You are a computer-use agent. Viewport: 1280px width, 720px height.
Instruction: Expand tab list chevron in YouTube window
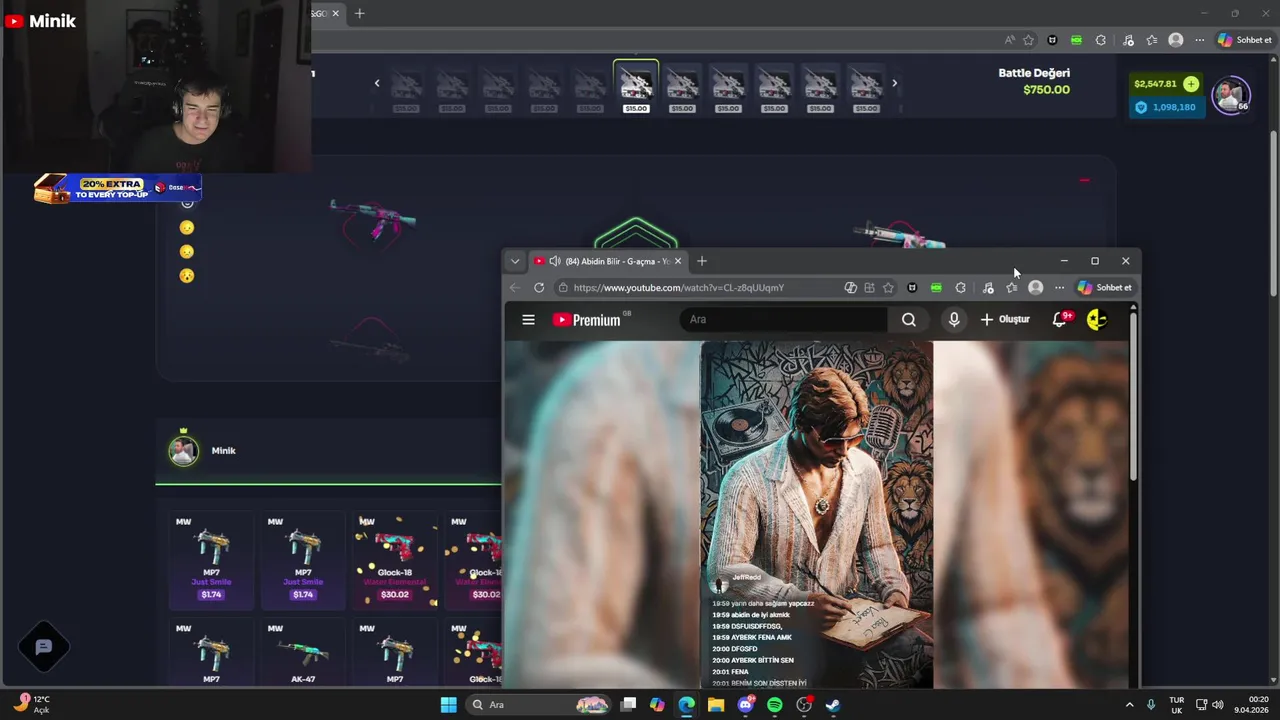(x=515, y=261)
